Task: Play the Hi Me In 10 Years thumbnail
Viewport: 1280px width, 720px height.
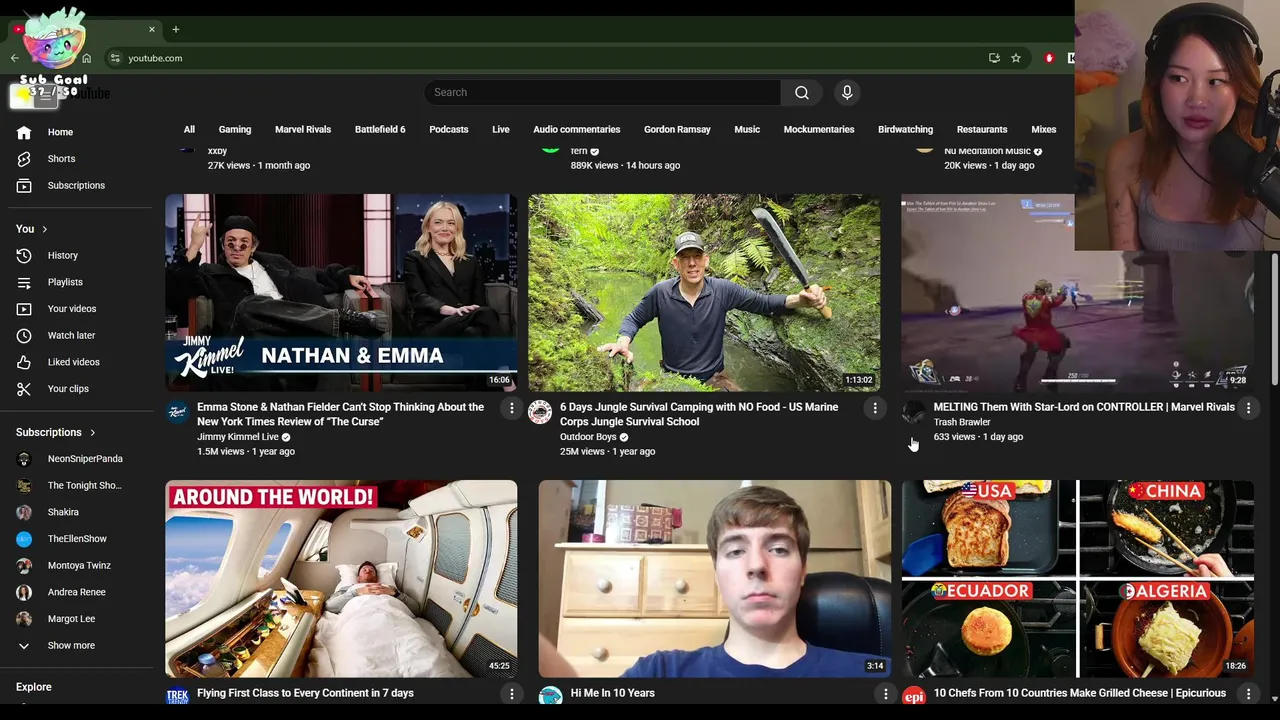Action: click(714, 578)
